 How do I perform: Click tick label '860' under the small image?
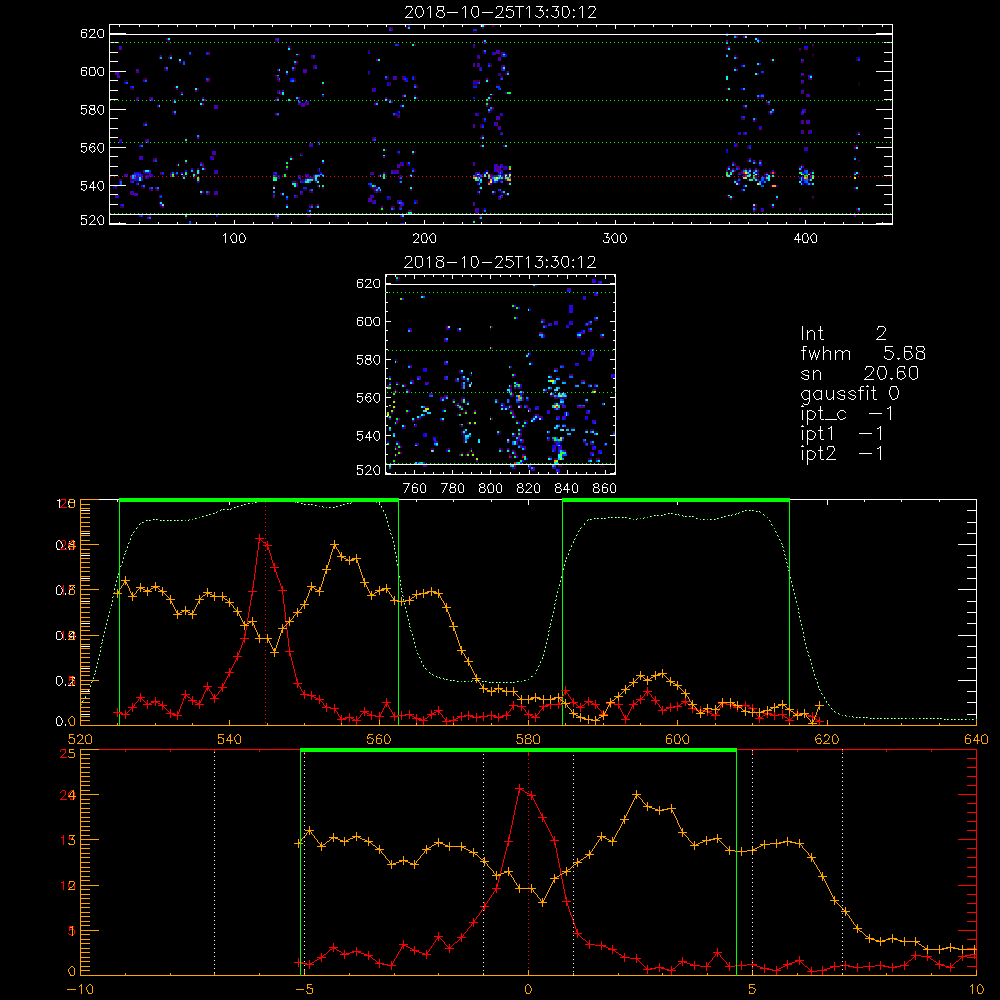605,489
